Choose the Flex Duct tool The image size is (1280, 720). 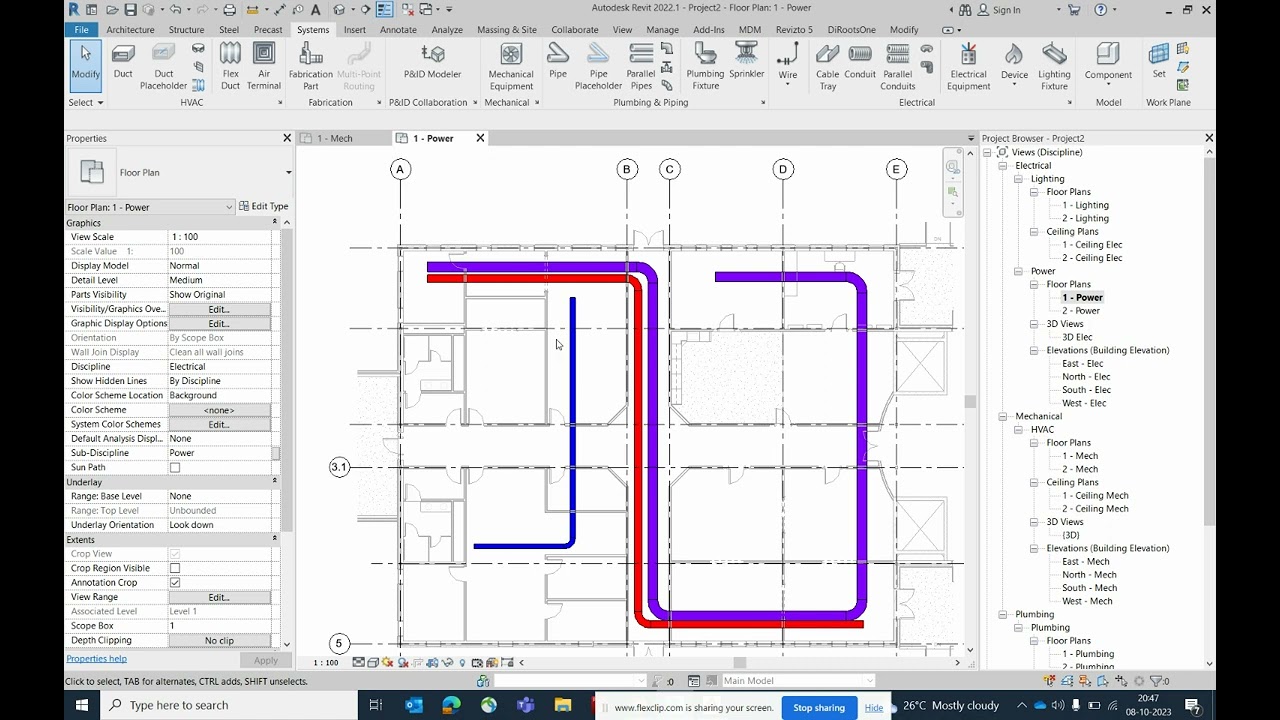click(230, 67)
